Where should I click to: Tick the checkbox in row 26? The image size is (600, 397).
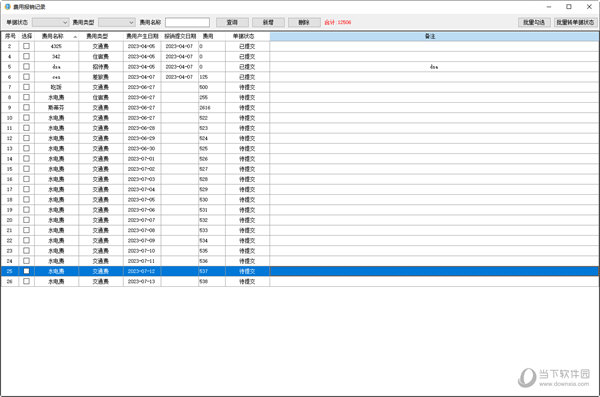coord(26,281)
